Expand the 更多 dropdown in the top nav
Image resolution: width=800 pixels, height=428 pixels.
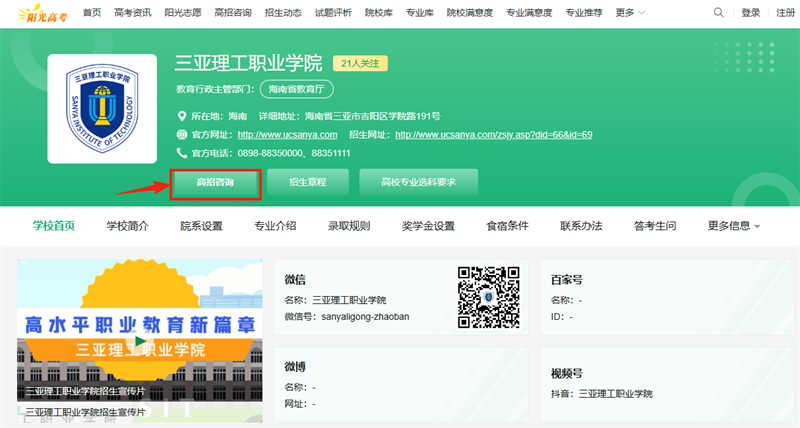click(630, 13)
